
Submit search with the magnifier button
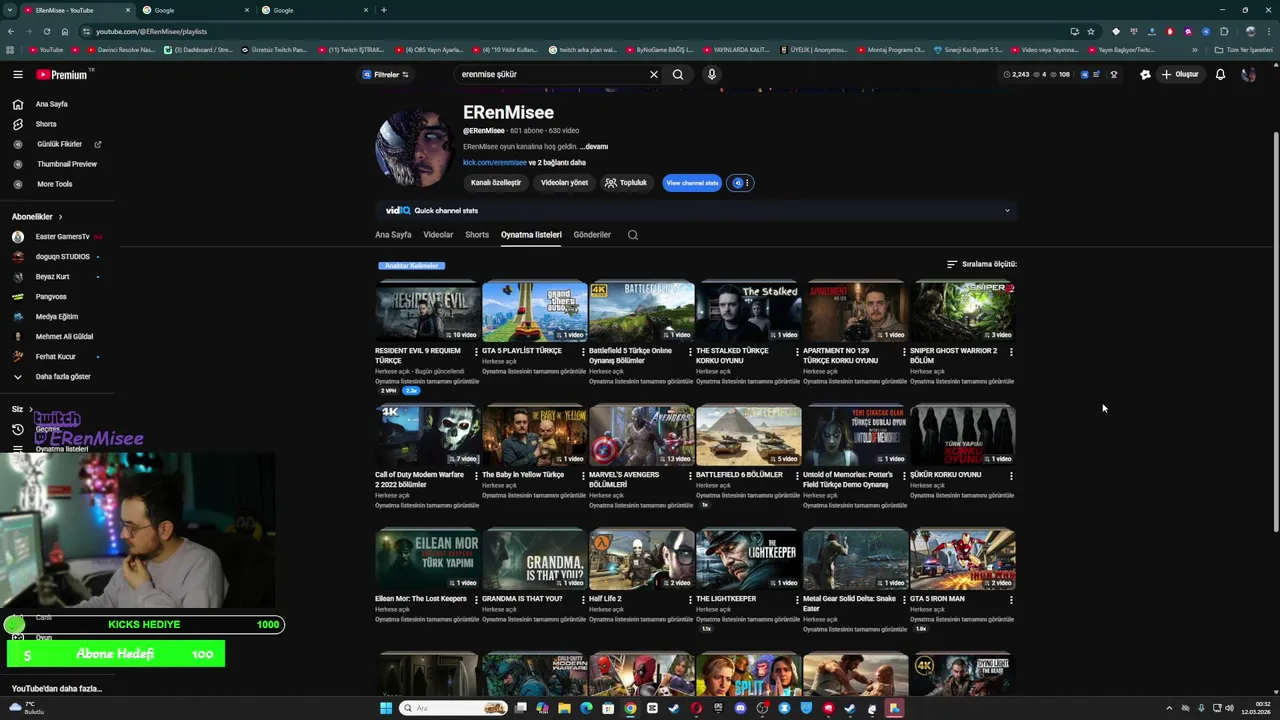[x=678, y=74]
